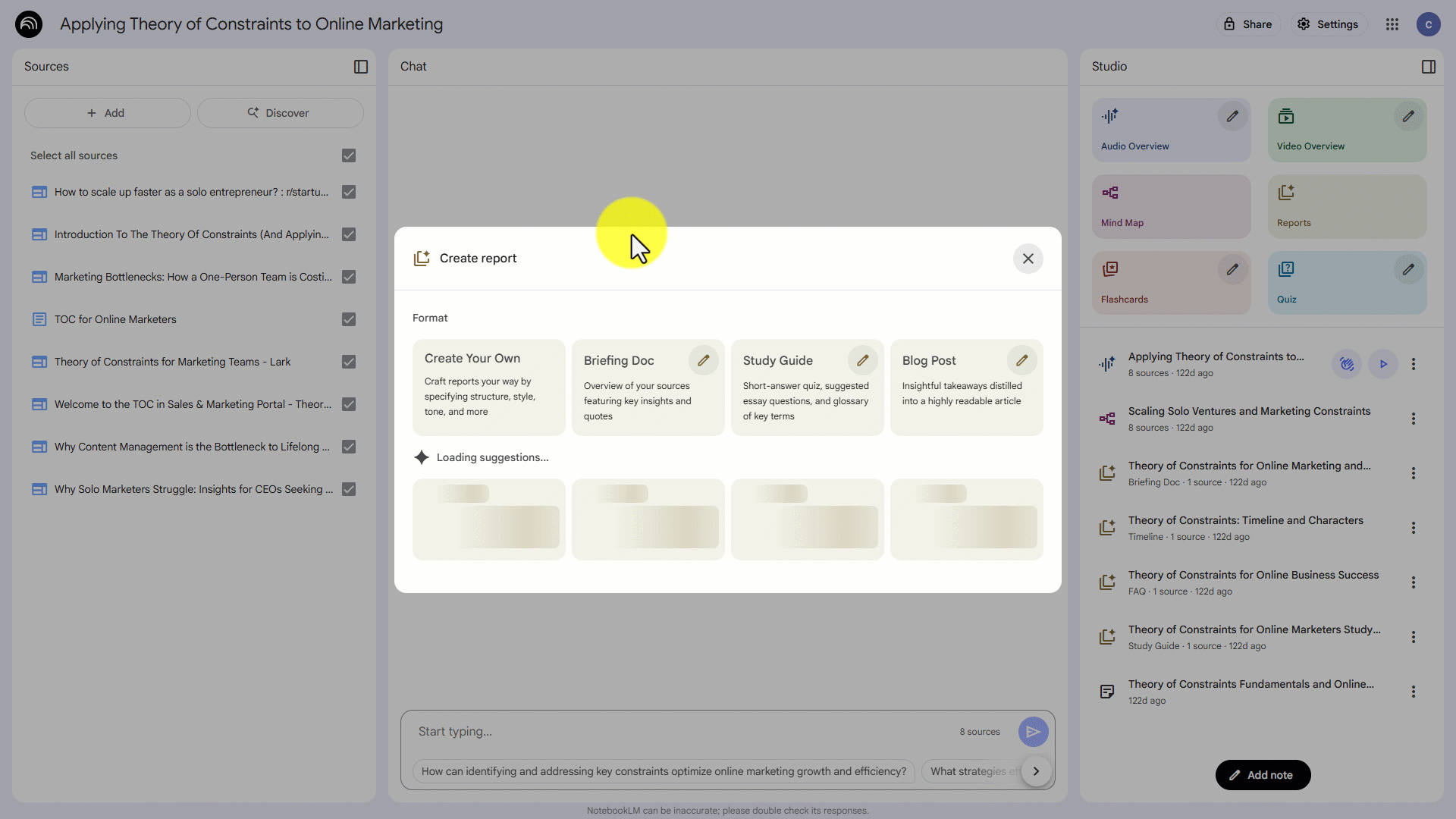Screen dimensions: 1456x819
Task: Select the Create Your Own report format
Action: pos(488,387)
